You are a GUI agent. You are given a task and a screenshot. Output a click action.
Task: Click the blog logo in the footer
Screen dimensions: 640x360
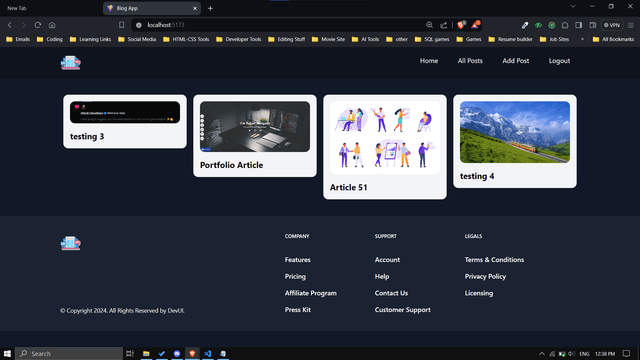point(71,243)
